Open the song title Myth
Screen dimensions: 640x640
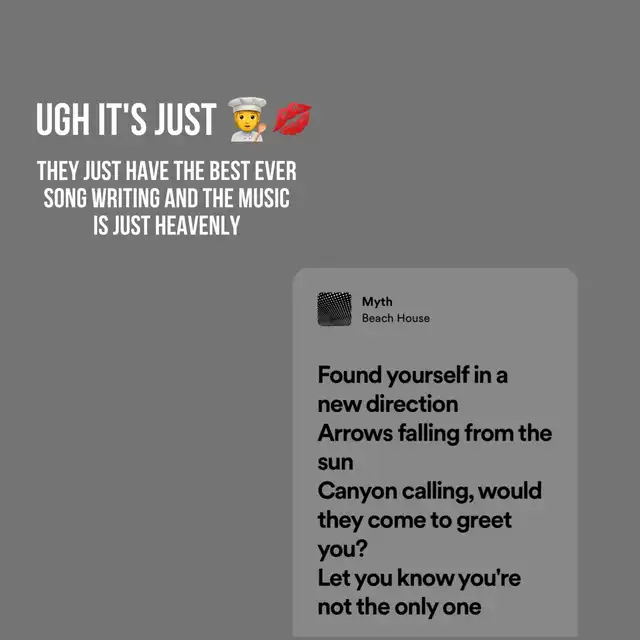377,302
